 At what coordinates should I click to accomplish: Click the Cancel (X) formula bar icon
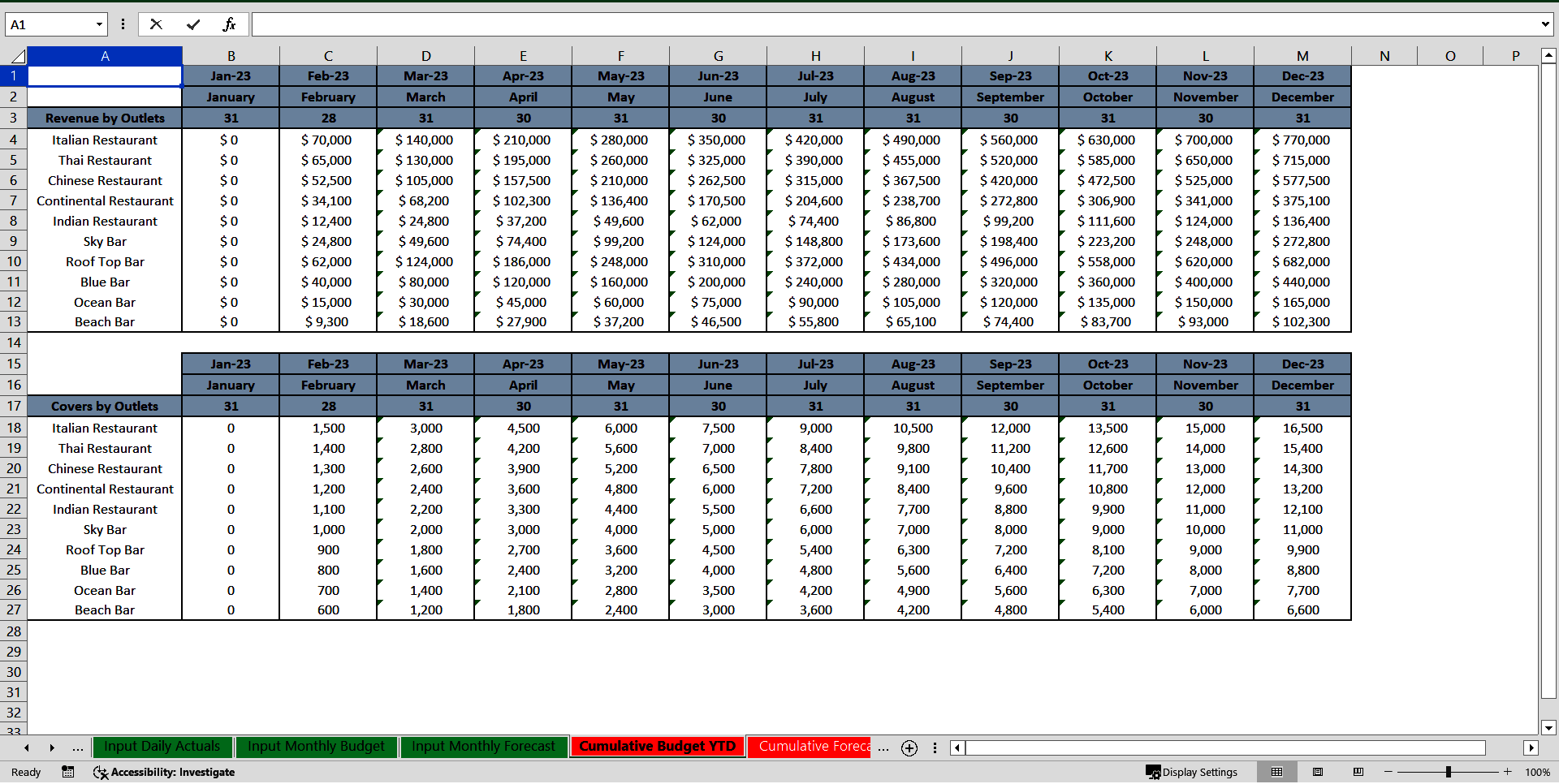(x=156, y=24)
